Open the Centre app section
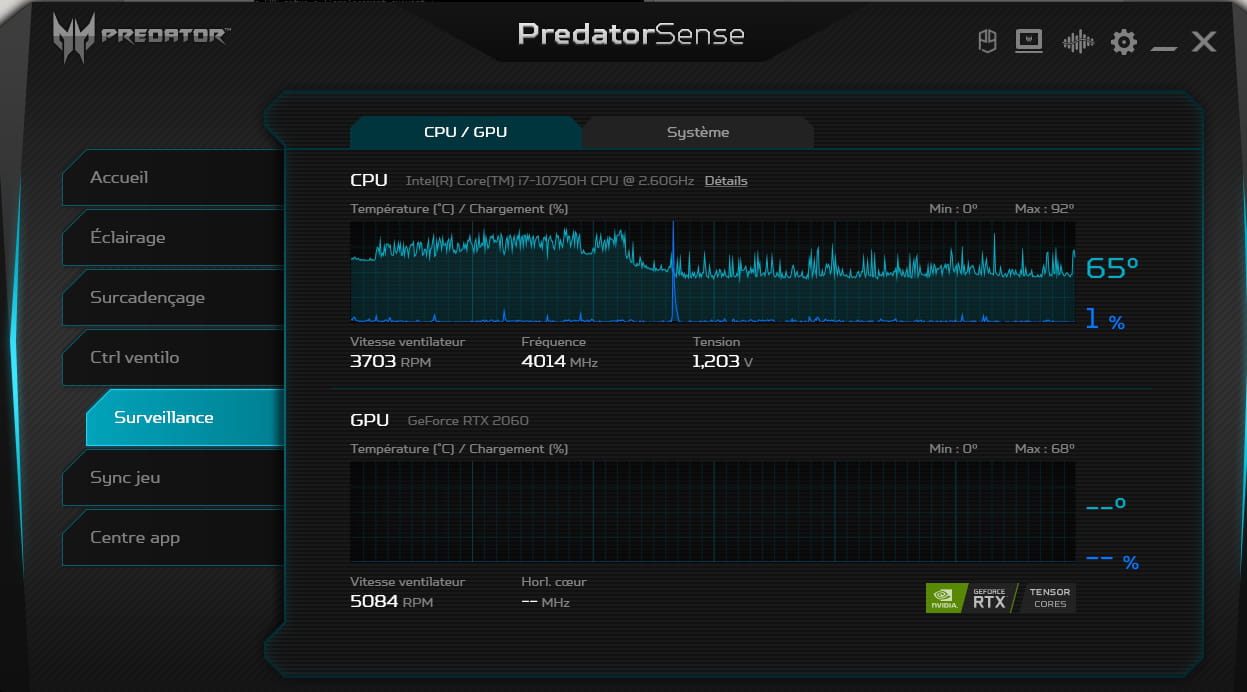Screen dimensions: 1247x692 pos(173,537)
